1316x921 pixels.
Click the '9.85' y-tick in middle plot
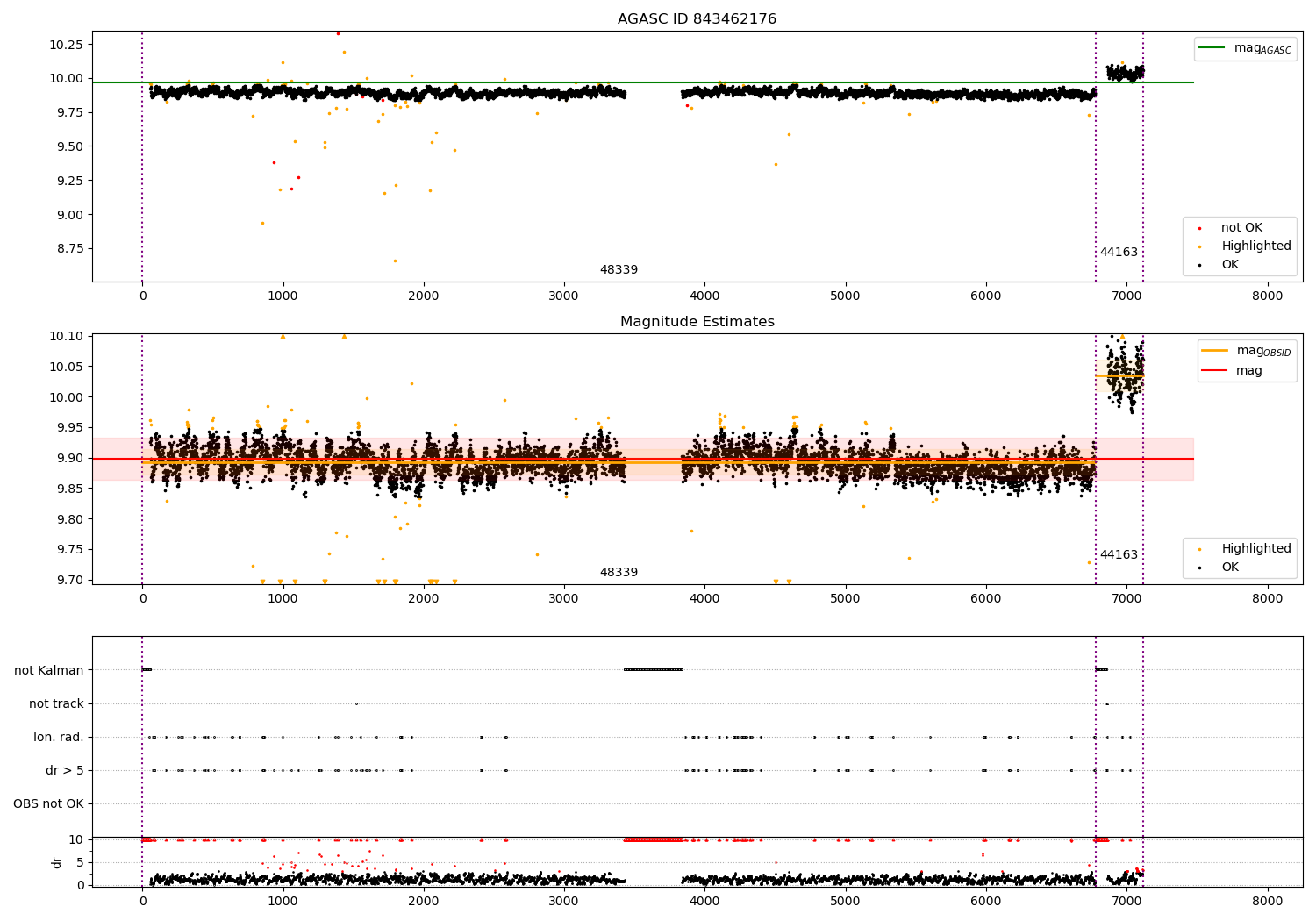[70, 489]
